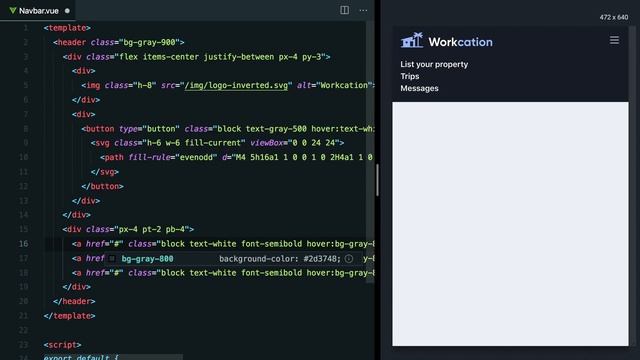Click the opening template tag on line 1
The width and height of the screenshot is (640, 360).
tap(67, 28)
